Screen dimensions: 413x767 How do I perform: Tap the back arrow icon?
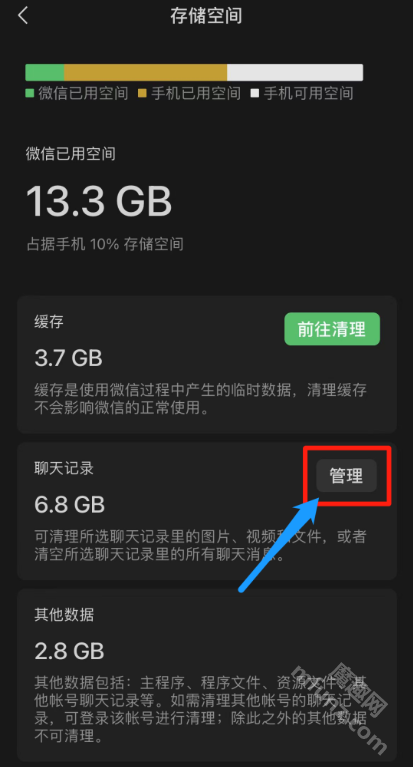click(x=23, y=16)
